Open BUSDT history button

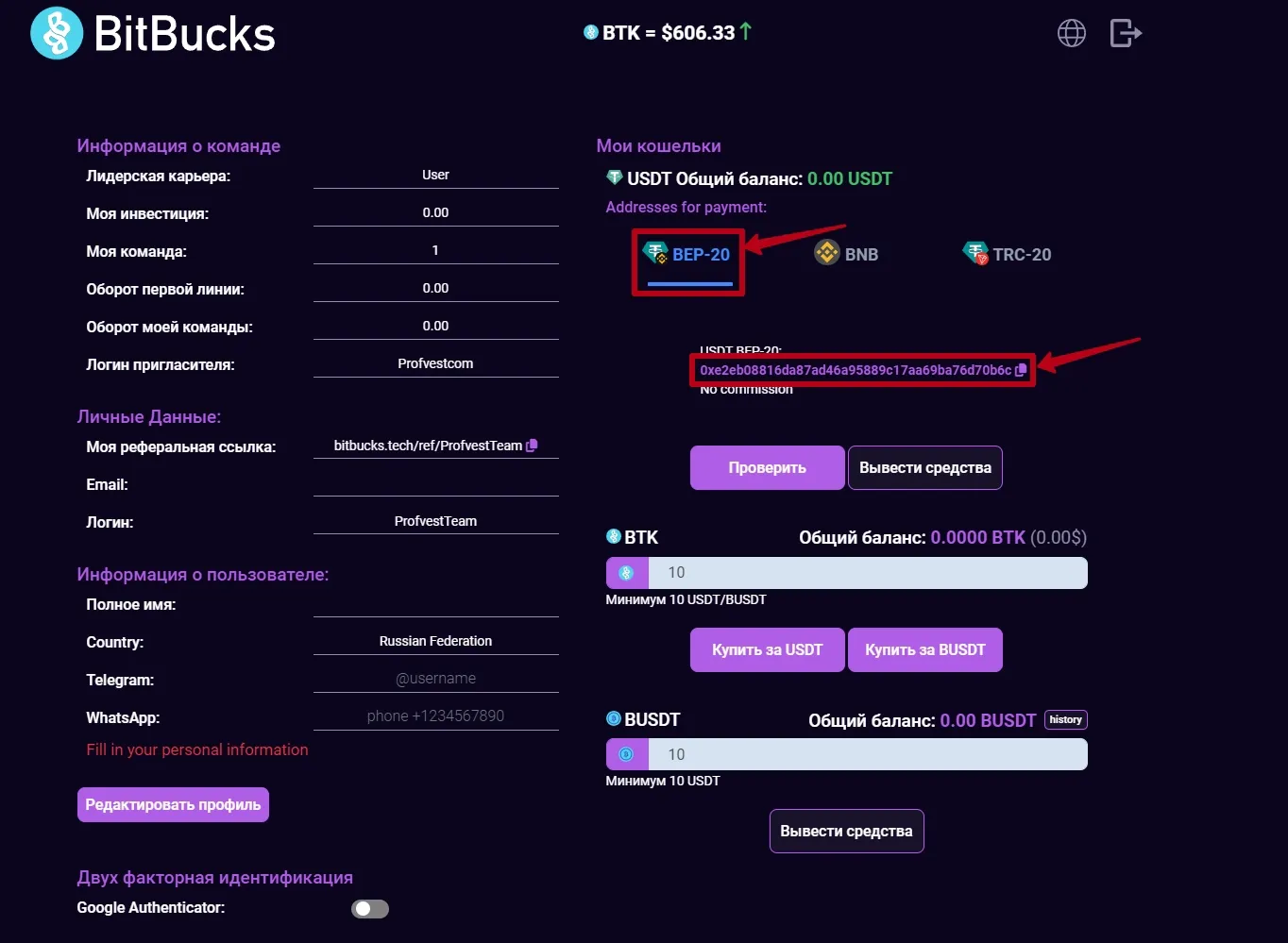click(1066, 720)
